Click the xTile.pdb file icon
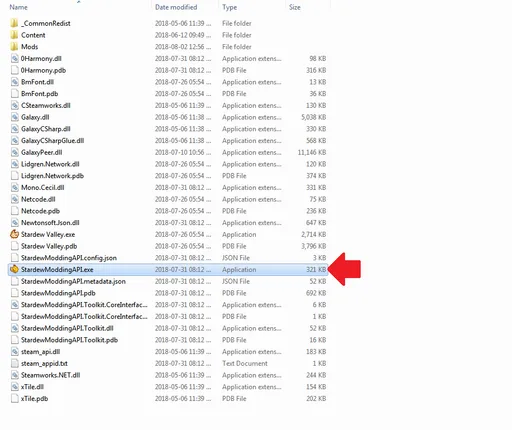Screen dimensions: 512x430 (14, 399)
